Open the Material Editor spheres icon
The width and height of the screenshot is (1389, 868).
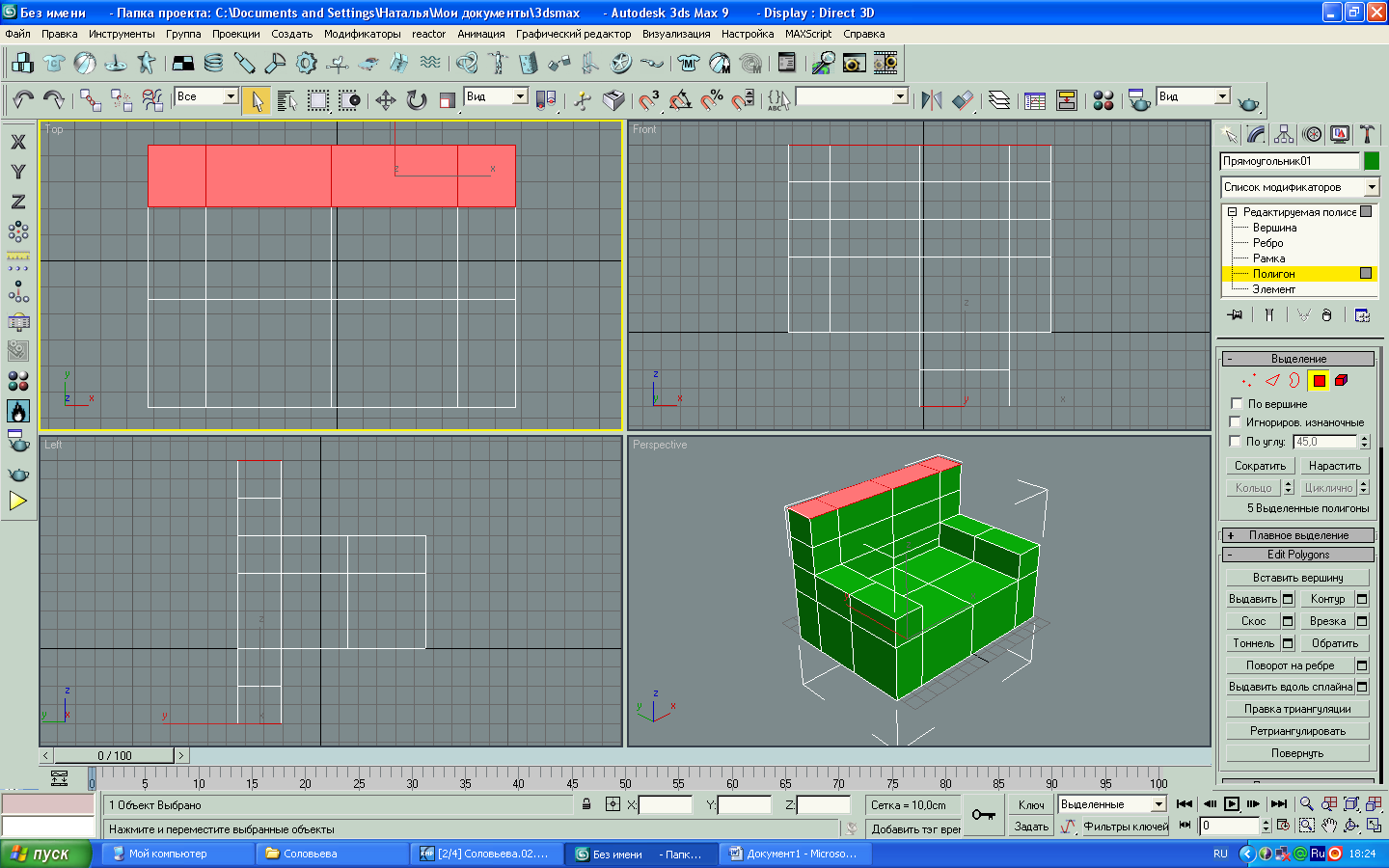point(1103,100)
